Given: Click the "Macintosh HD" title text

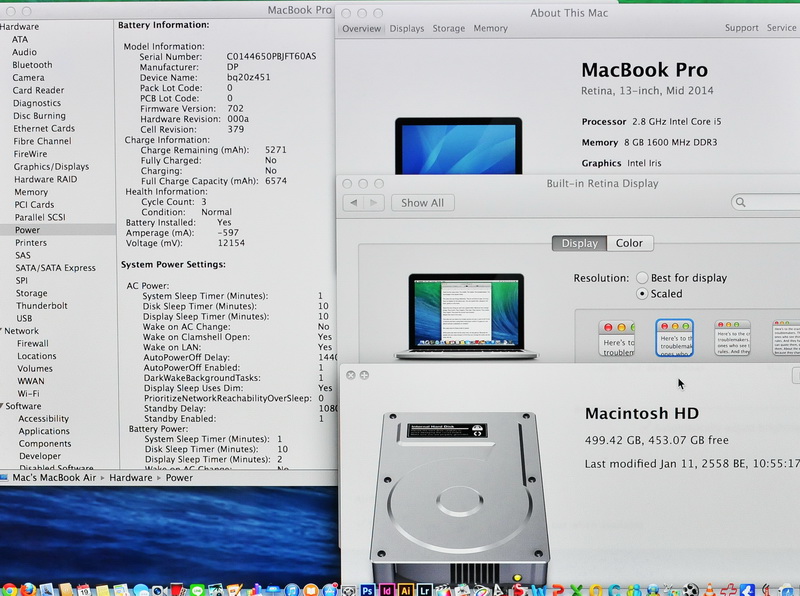Looking at the screenshot, I should coord(641,413).
